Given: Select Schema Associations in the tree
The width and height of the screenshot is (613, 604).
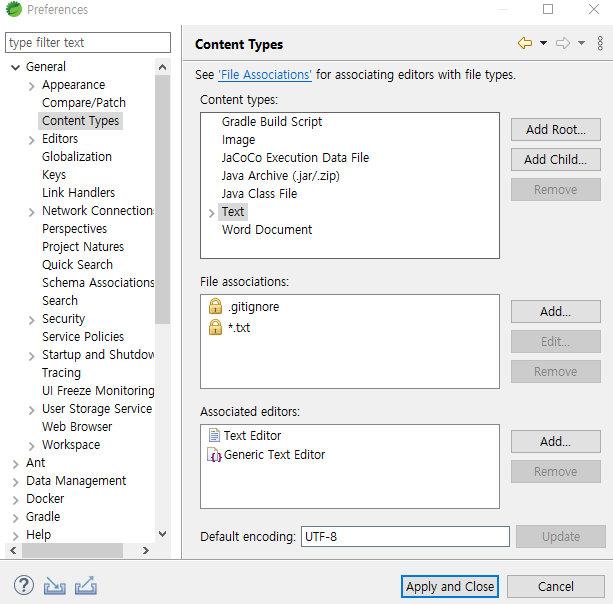Looking at the screenshot, I should (98, 282).
